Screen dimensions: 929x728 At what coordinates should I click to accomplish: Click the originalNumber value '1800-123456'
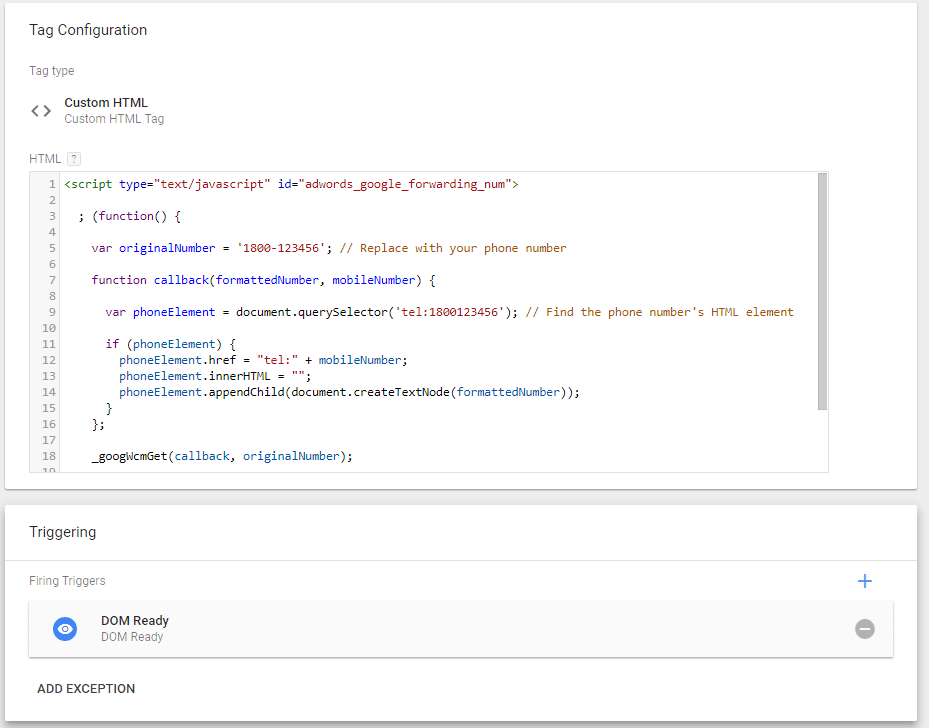click(281, 248)
